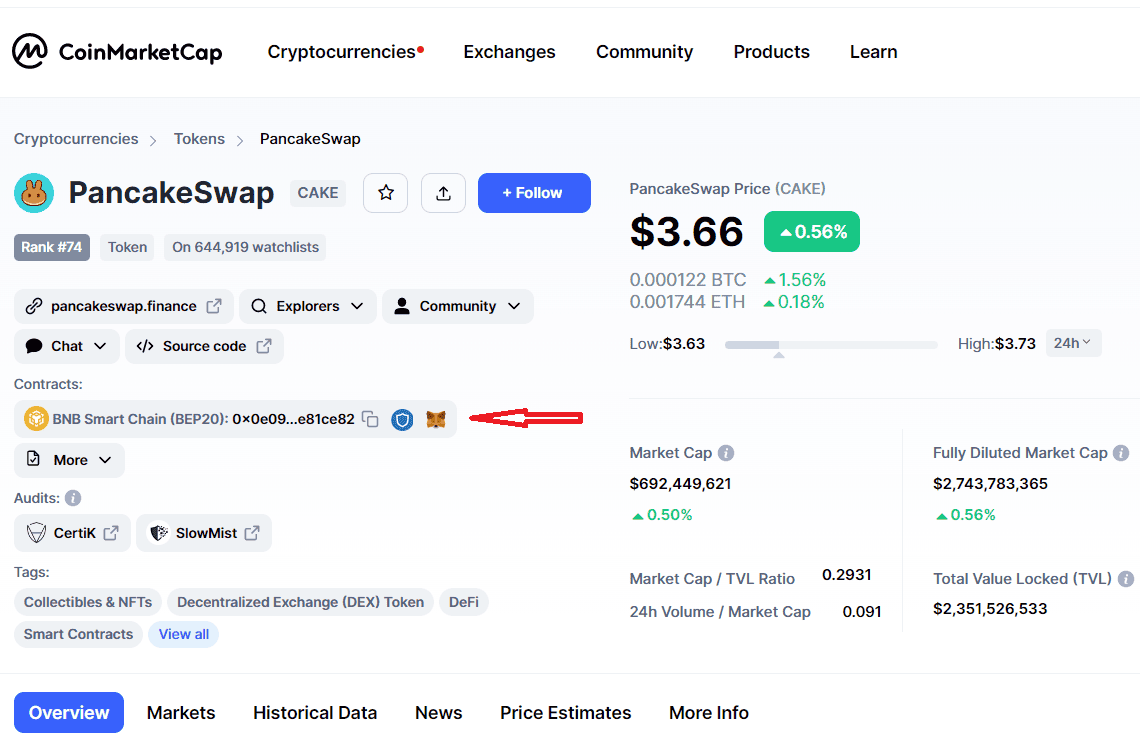Click the DeFi tag

464,602
